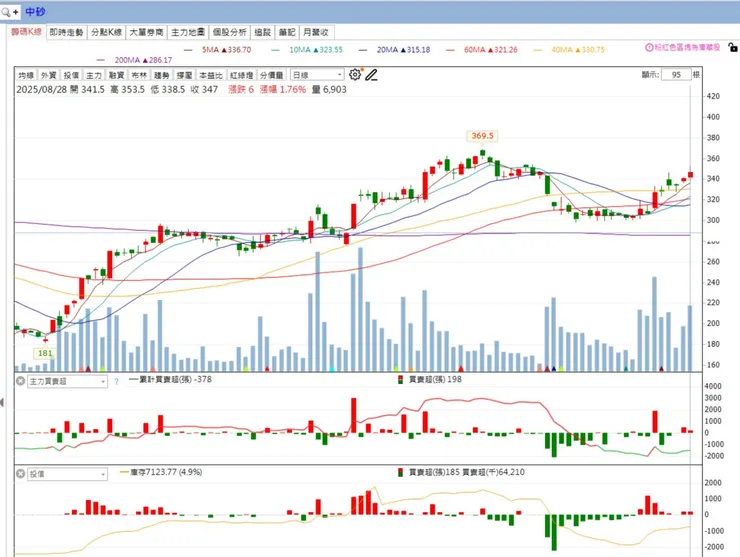Switch to the 個股分析 tab
The width and height of the screenshot is (740, 557).
229,32
